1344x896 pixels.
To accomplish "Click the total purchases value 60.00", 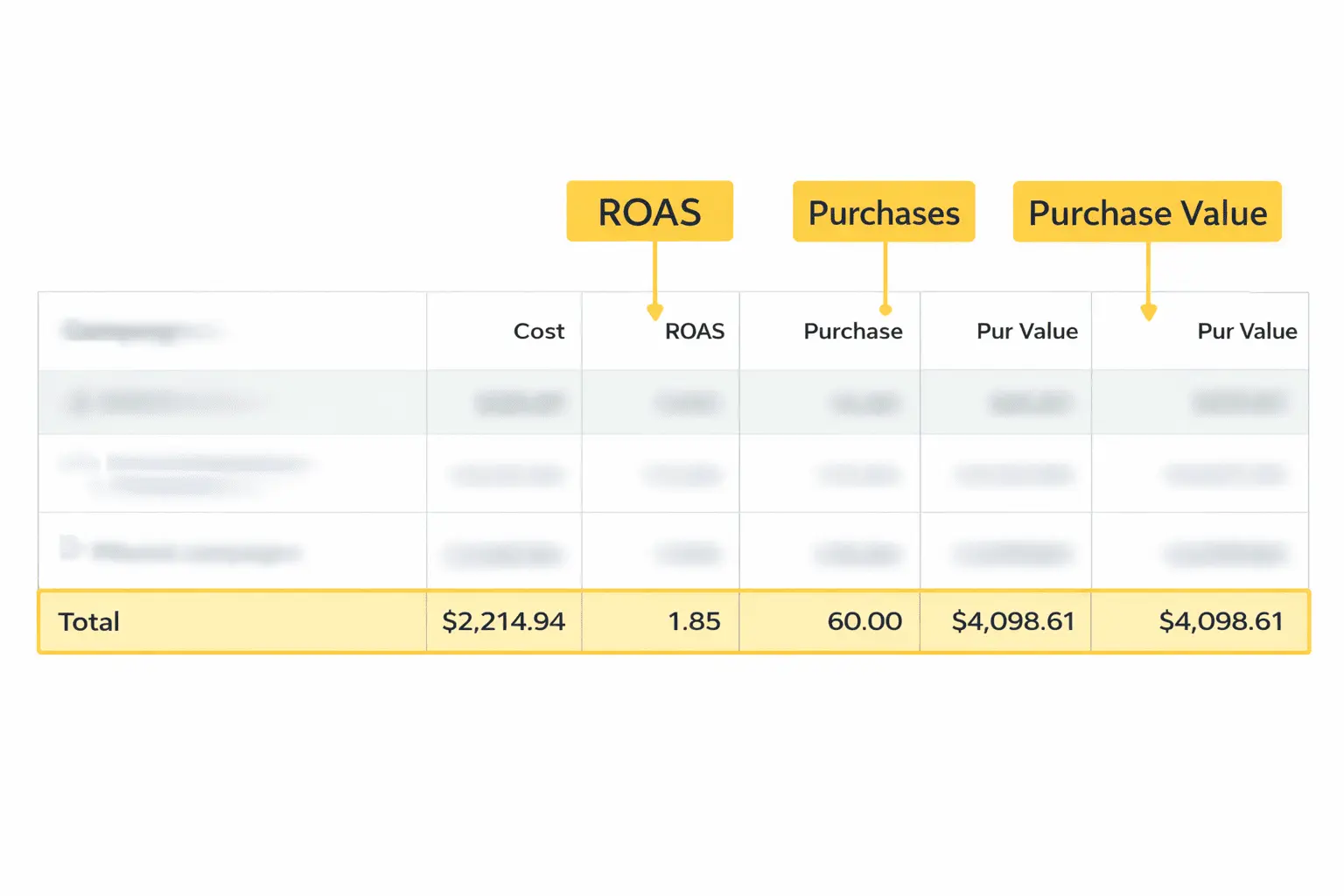I will (864, 621).
